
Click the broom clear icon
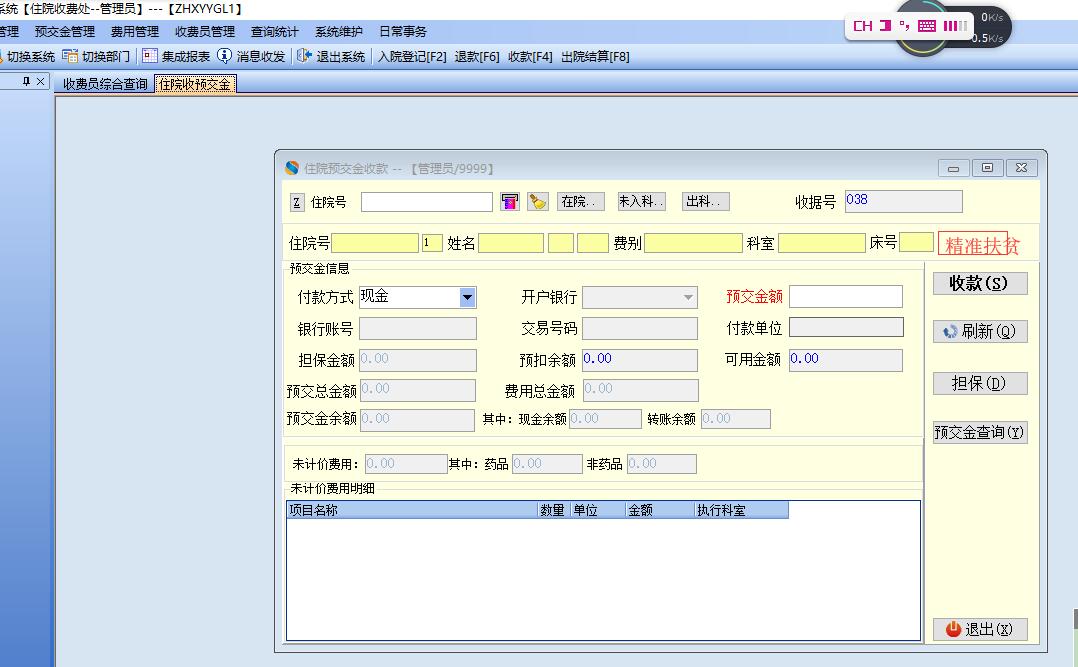(538, 201)
